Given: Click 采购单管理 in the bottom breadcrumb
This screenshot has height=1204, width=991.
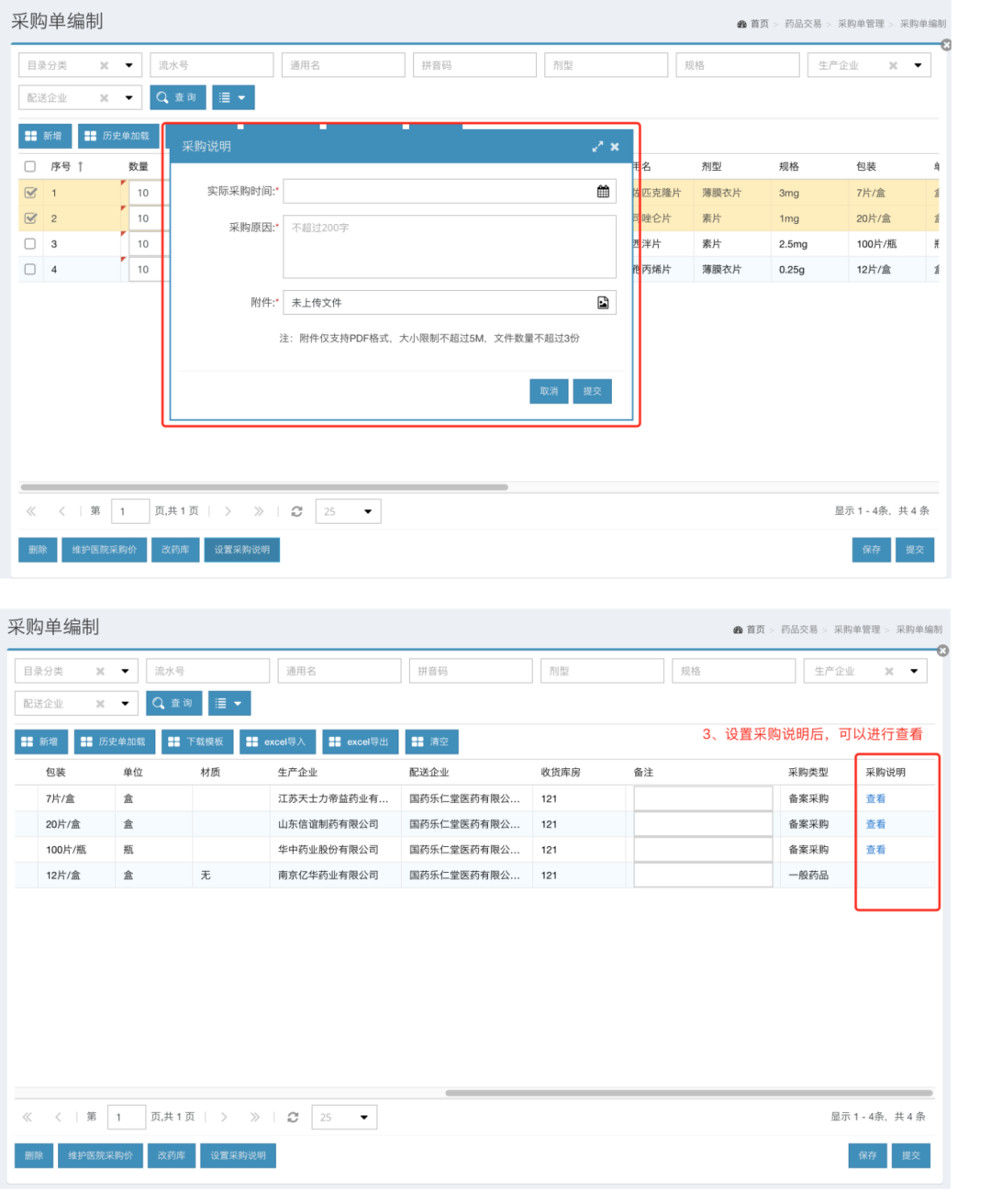Looking at the screenshot, I should (856, 630).
